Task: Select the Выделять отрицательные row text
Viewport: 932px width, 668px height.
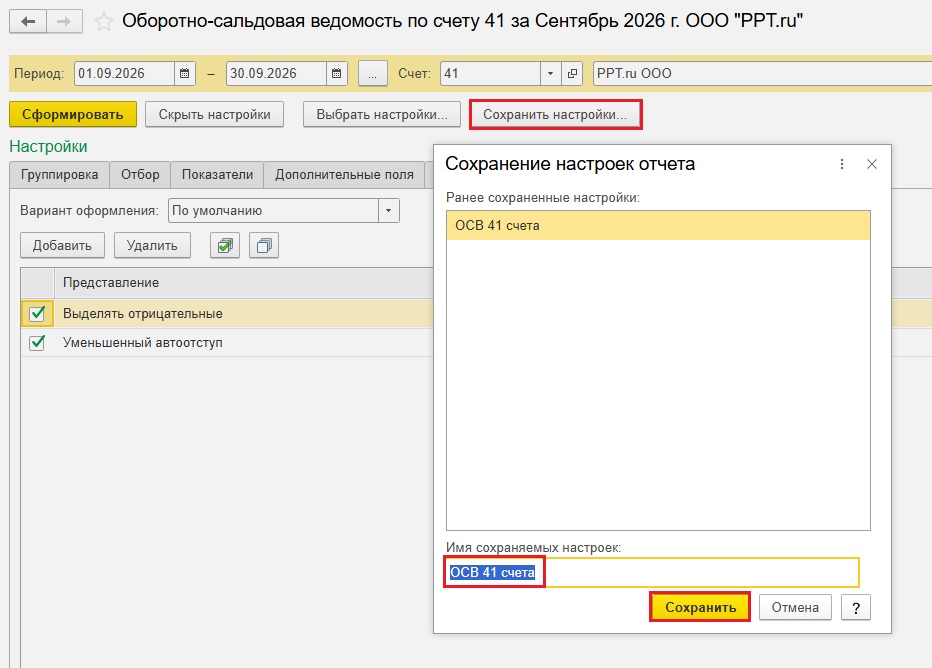Action: (143, 314)
